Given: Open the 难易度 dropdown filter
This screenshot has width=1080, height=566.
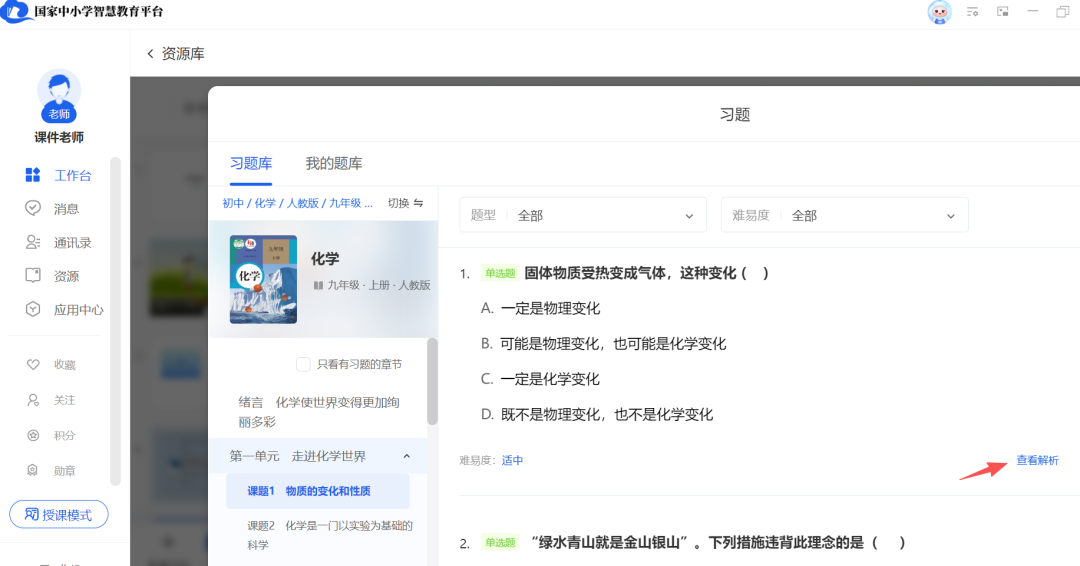Looking at the screenshot, I should coord(844,216).
